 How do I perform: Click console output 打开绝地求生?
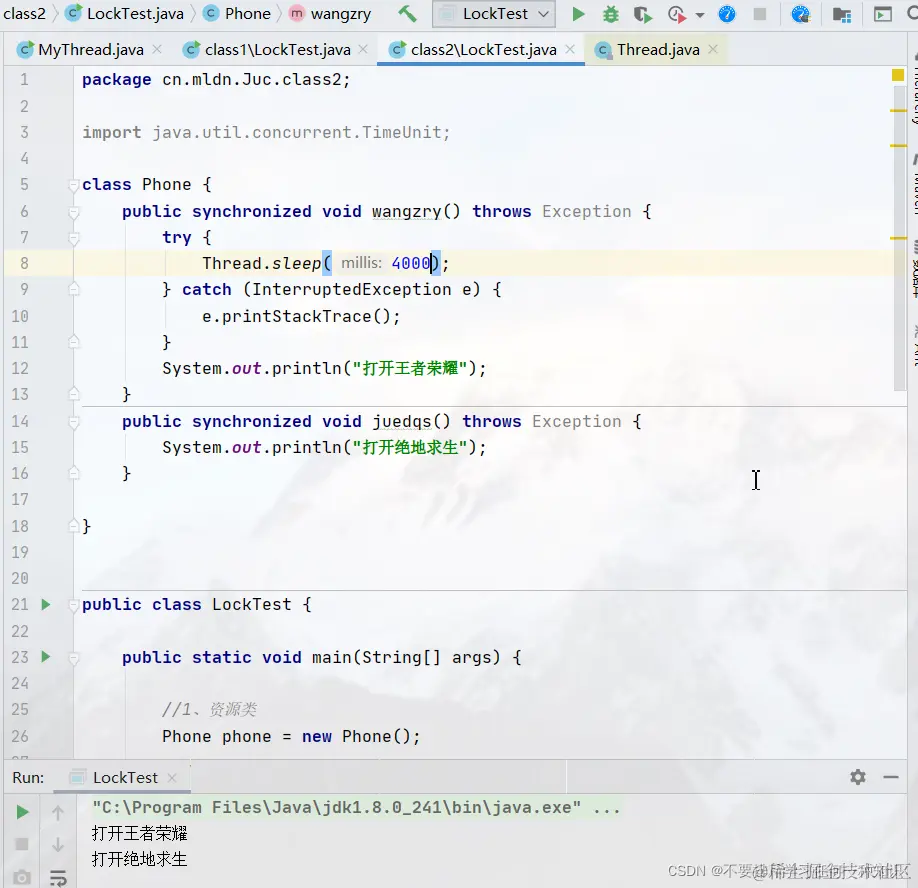(x=139, y=859)
